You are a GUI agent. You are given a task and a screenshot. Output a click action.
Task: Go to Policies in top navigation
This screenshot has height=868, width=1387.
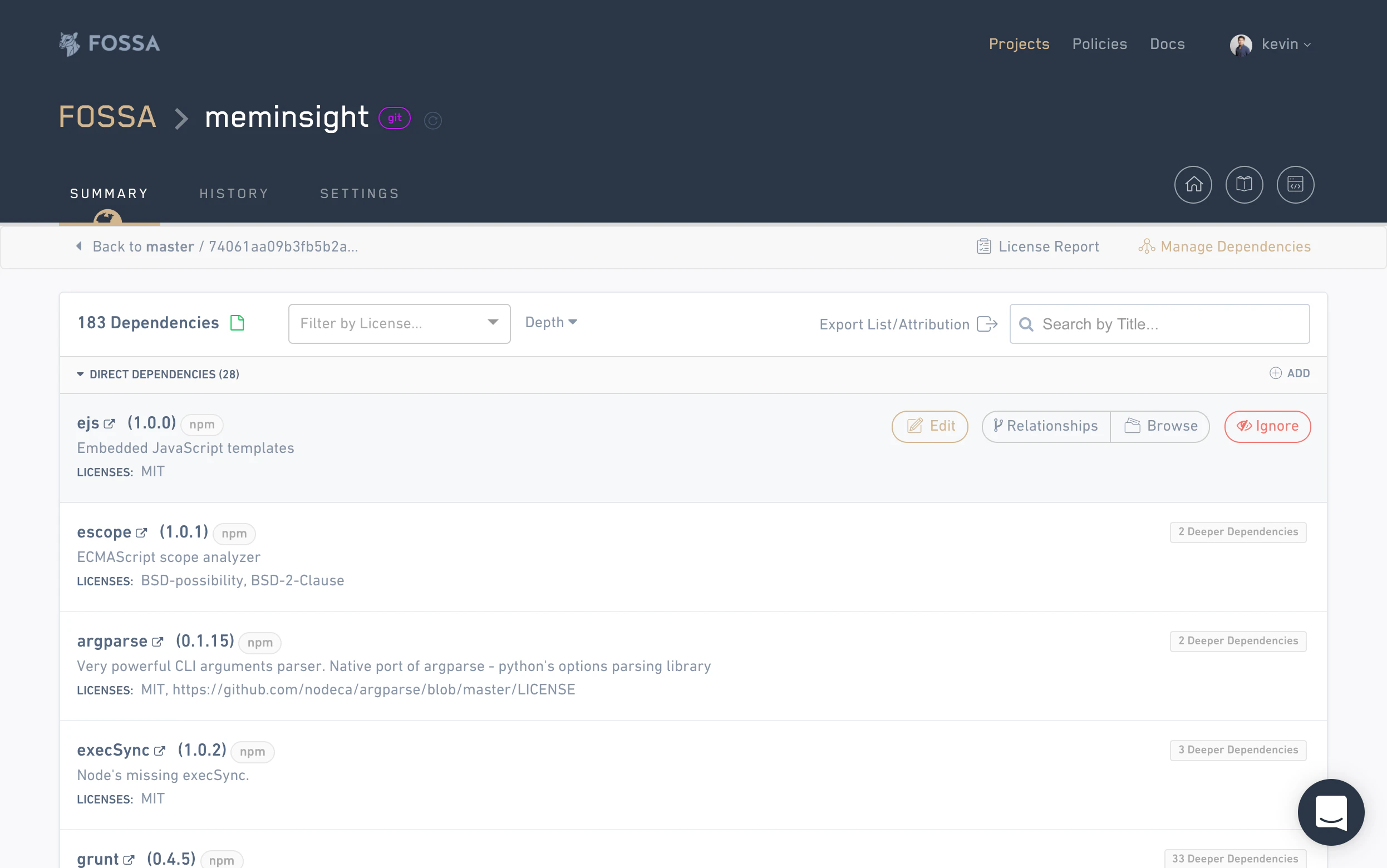(x=1099, y=44)
